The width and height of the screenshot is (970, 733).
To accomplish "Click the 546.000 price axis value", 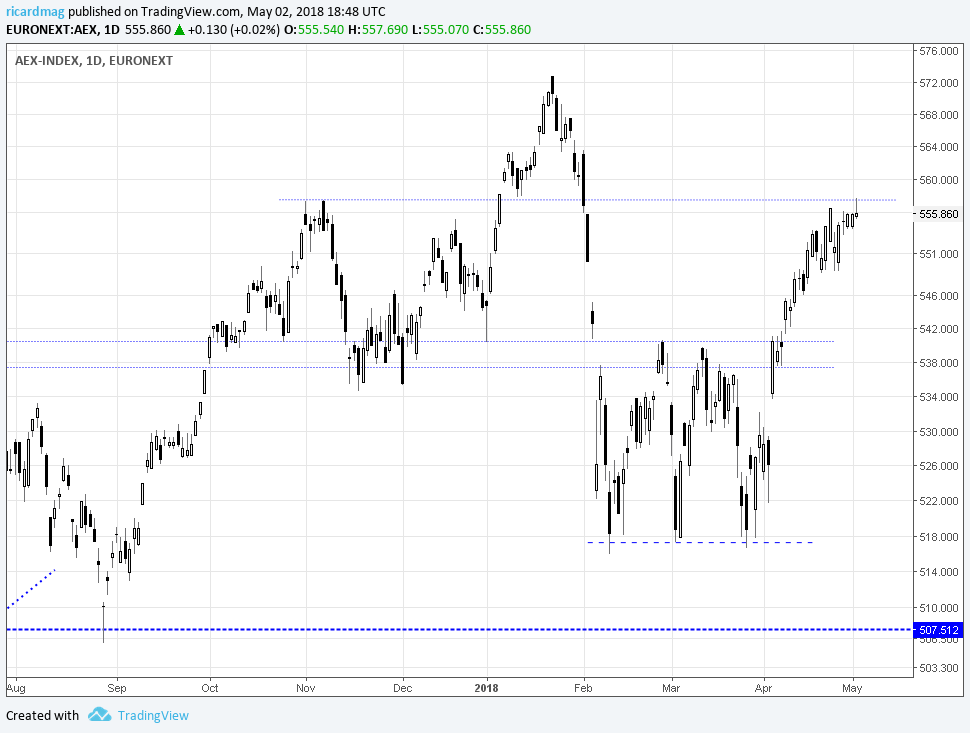I will point(939,296).
